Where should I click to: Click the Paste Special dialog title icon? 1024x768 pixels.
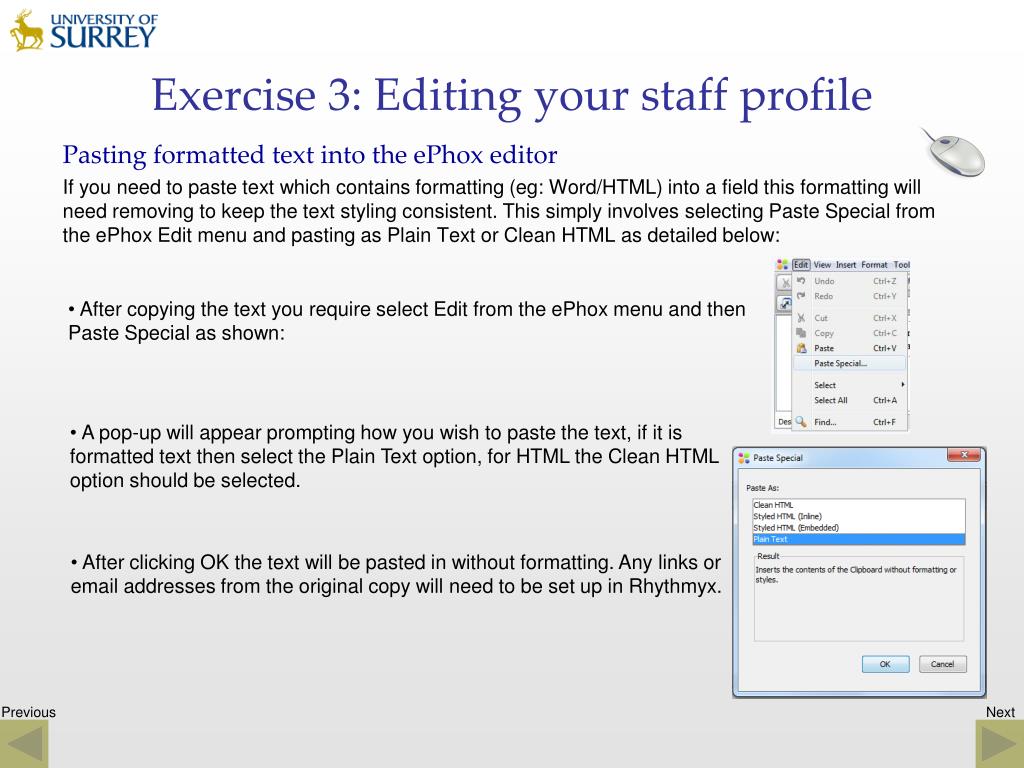[x=744, y=458]
